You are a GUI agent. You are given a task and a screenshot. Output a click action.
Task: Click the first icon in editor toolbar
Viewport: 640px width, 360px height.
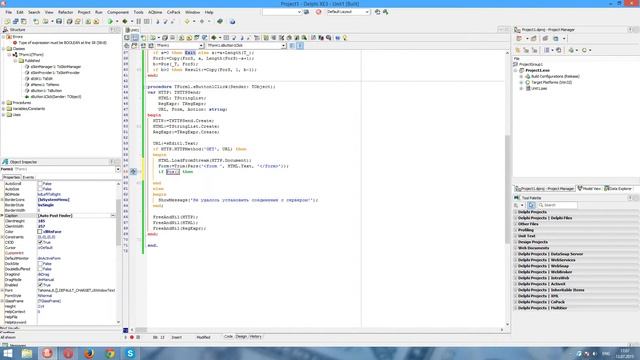[x=127, y=38]
